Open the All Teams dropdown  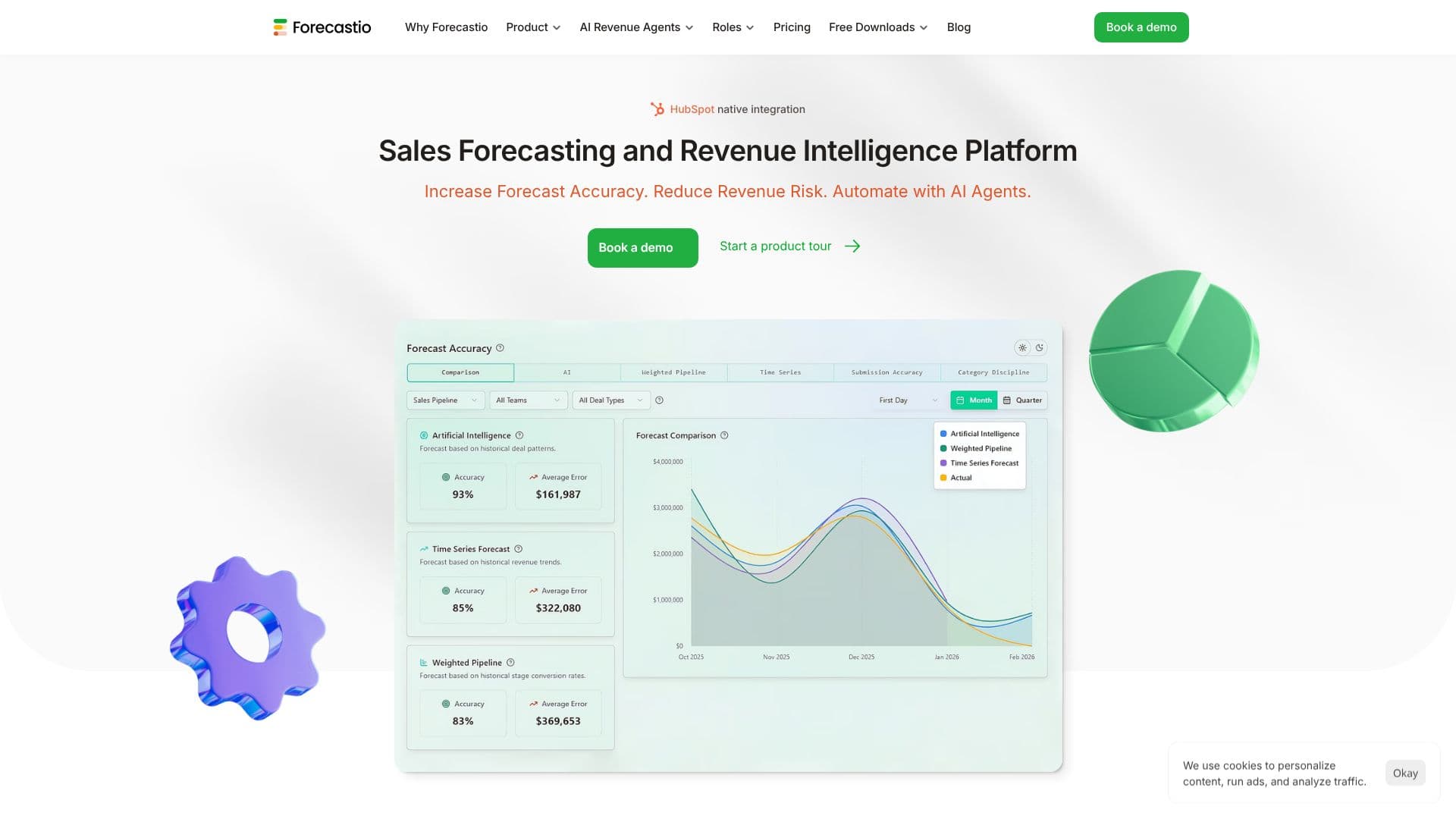click(x=529, y=400)
